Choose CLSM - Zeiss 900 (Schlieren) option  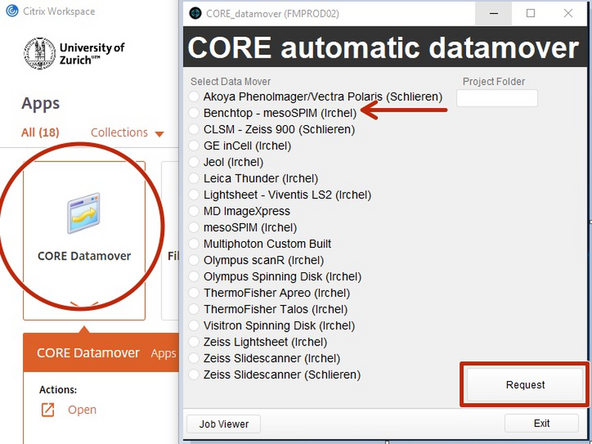(x=194, y=129)
